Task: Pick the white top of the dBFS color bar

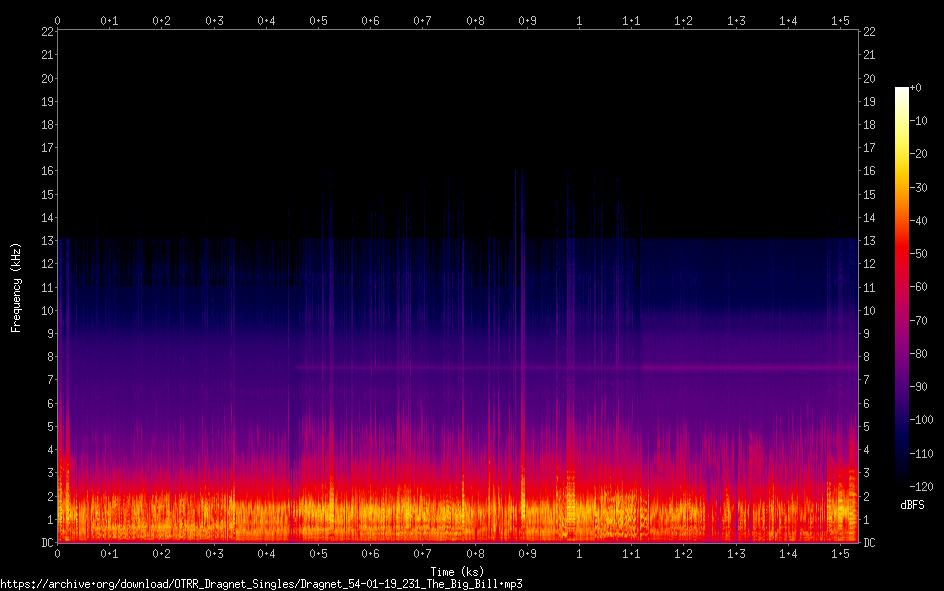Action: click(902, 90)
